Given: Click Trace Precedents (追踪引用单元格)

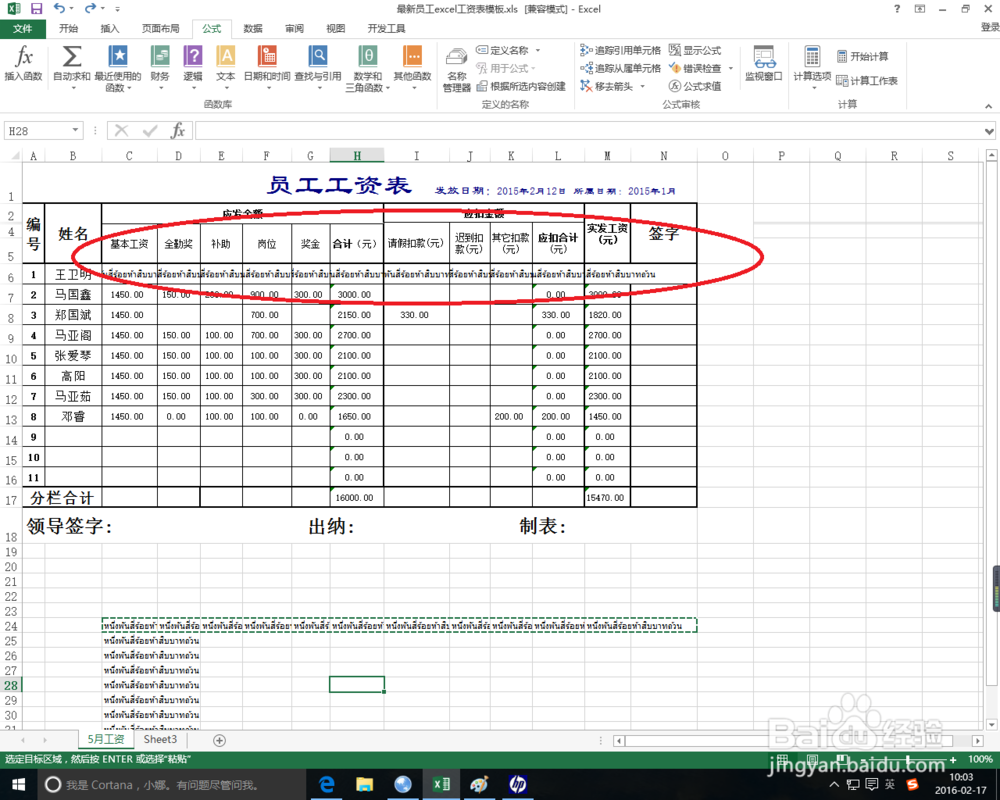Looking at the screenshot, I should pos(621,50).
